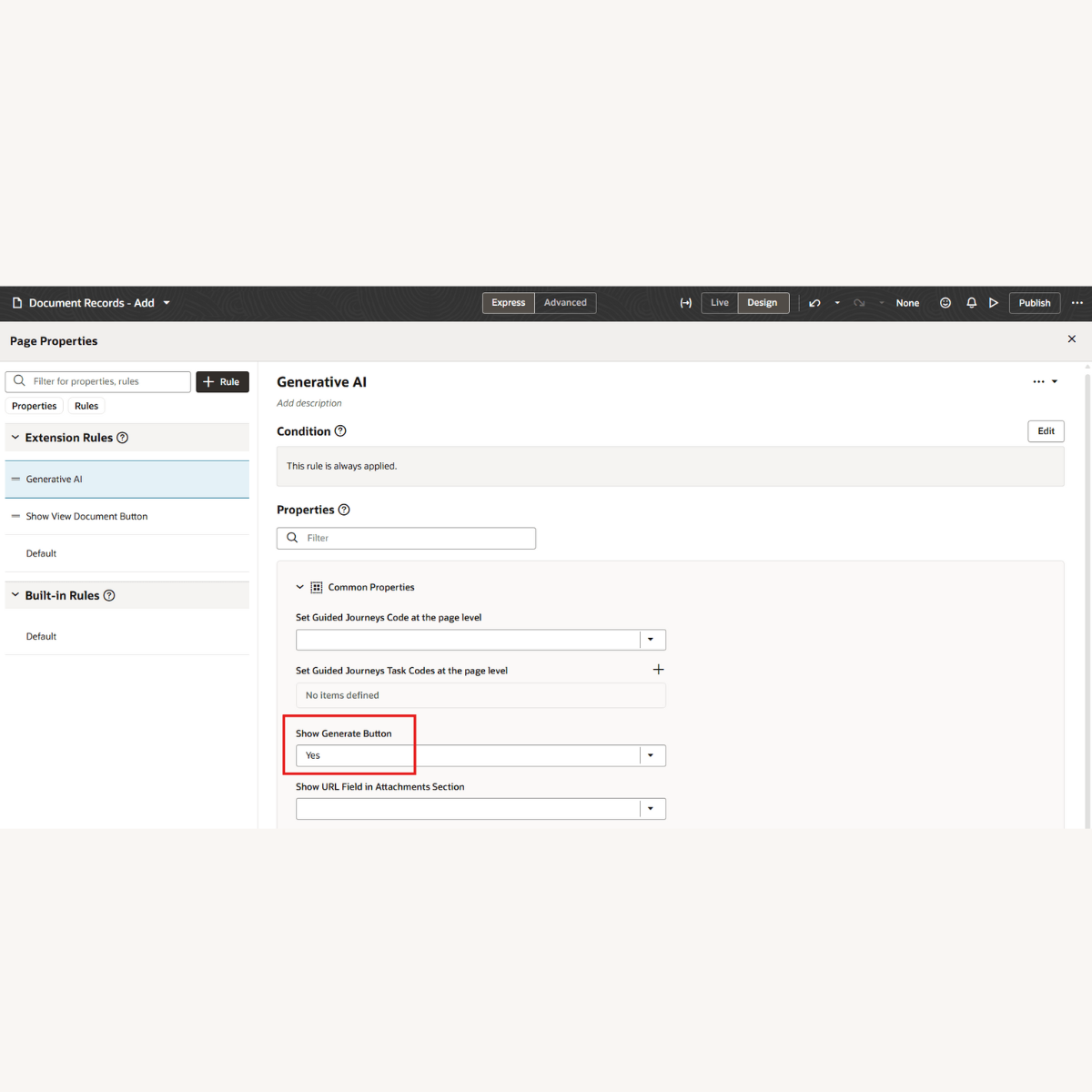This screenshot has width=1092, height=1092.
Task: Collapse the Common Properties section
Action: point(300,587)
